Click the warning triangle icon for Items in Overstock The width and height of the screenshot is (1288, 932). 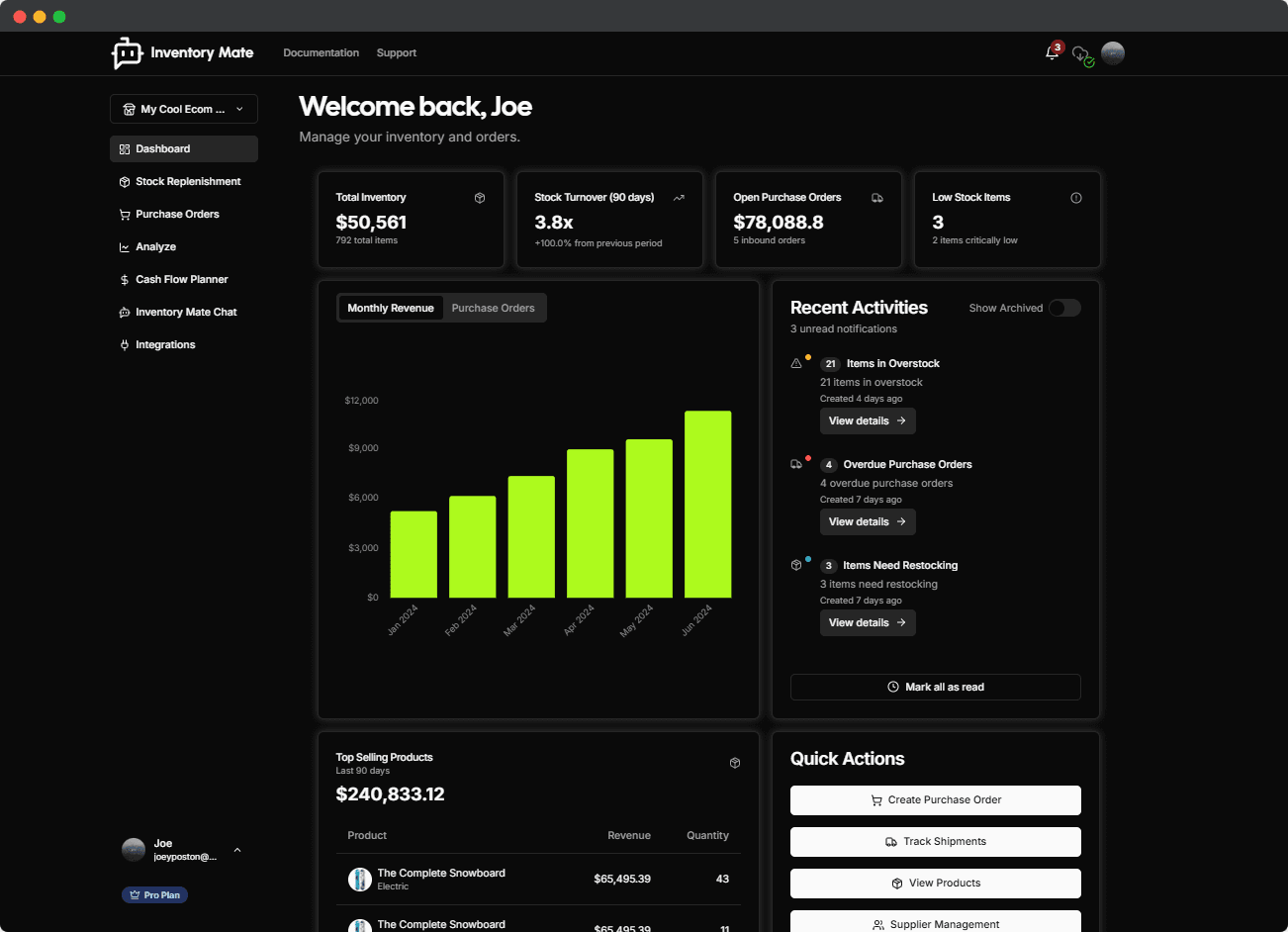796,363
